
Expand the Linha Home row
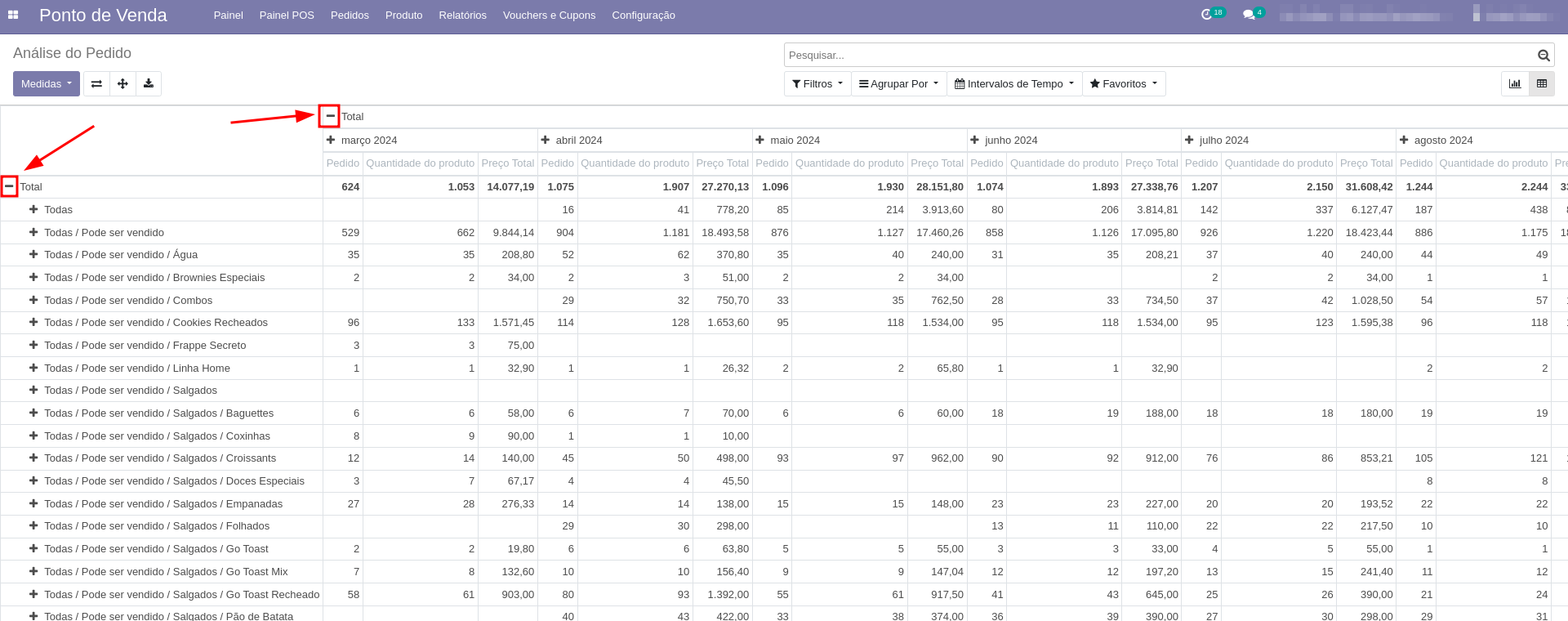[33, 368]
